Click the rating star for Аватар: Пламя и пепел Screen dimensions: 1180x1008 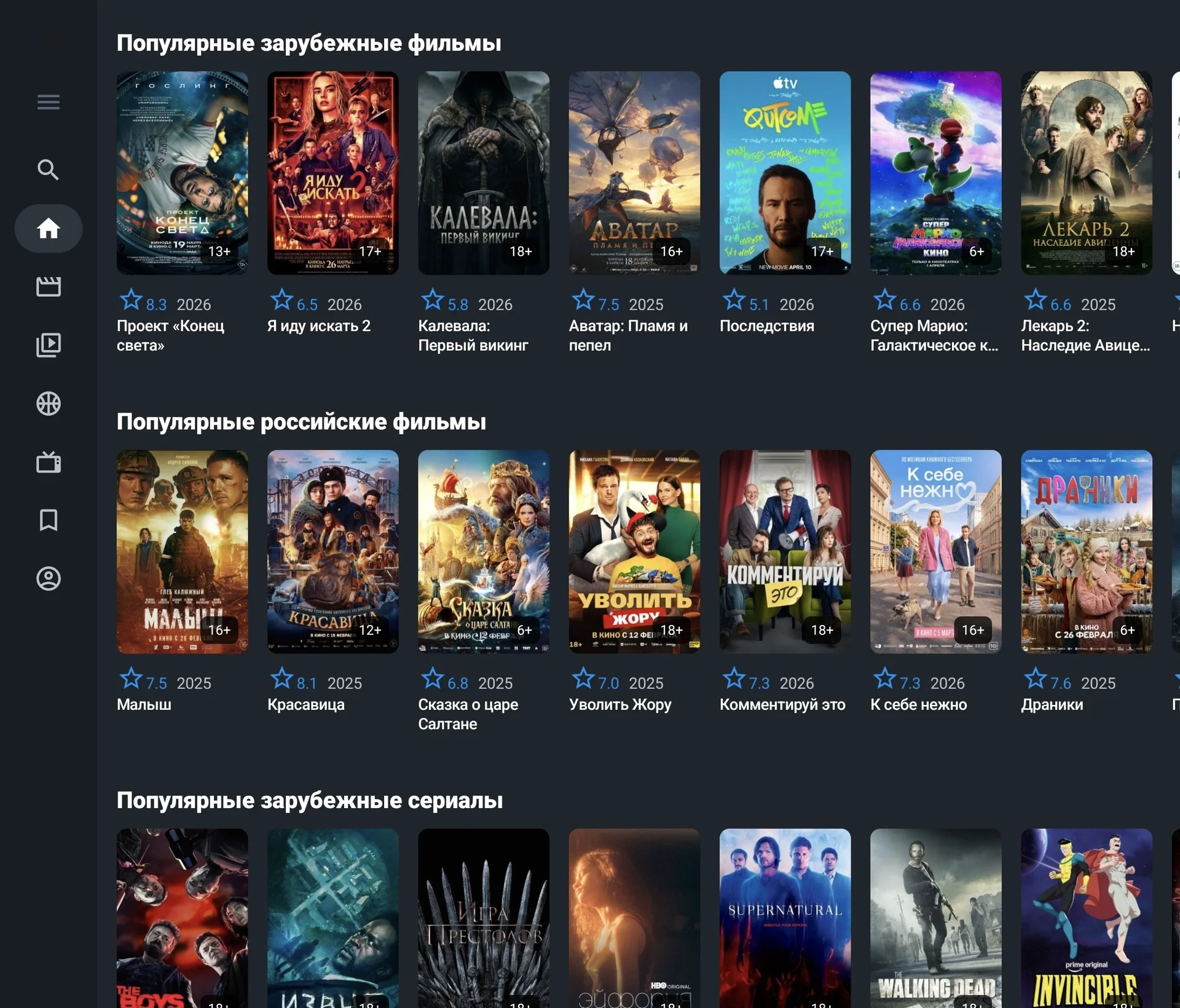click(583, 301)
